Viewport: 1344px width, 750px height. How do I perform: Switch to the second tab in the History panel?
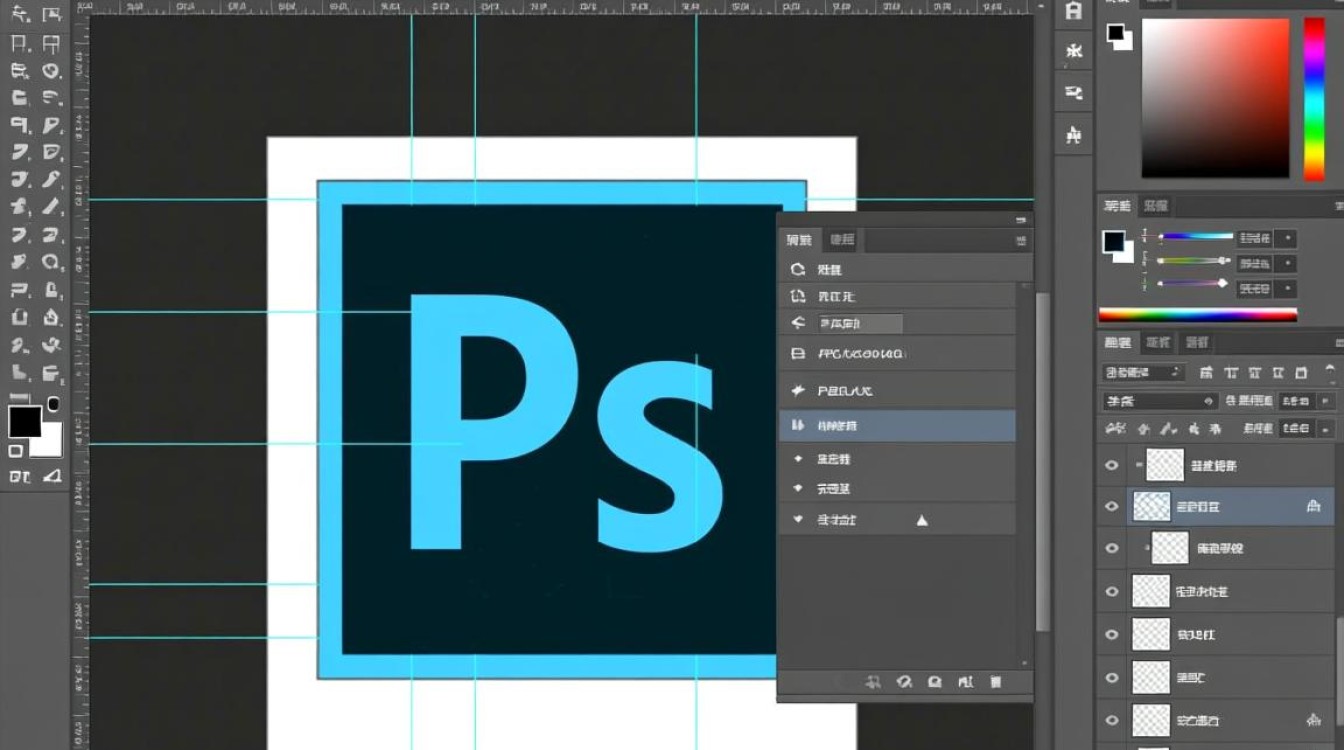coord(842,240)
